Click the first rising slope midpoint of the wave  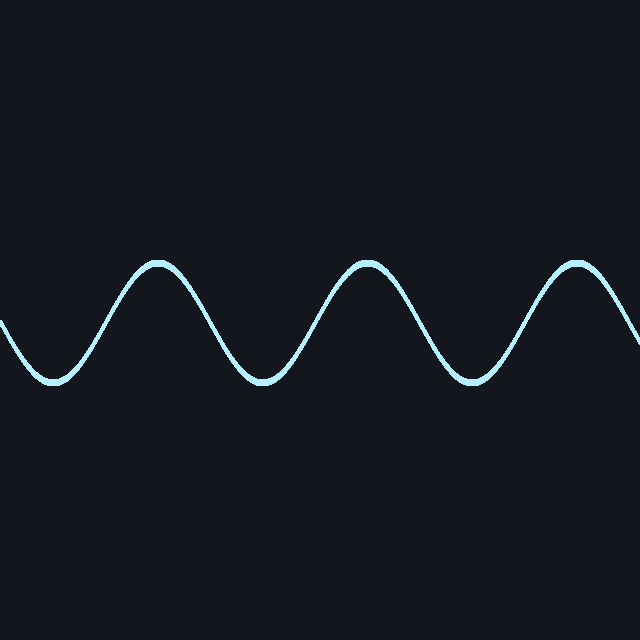[106, 322]
